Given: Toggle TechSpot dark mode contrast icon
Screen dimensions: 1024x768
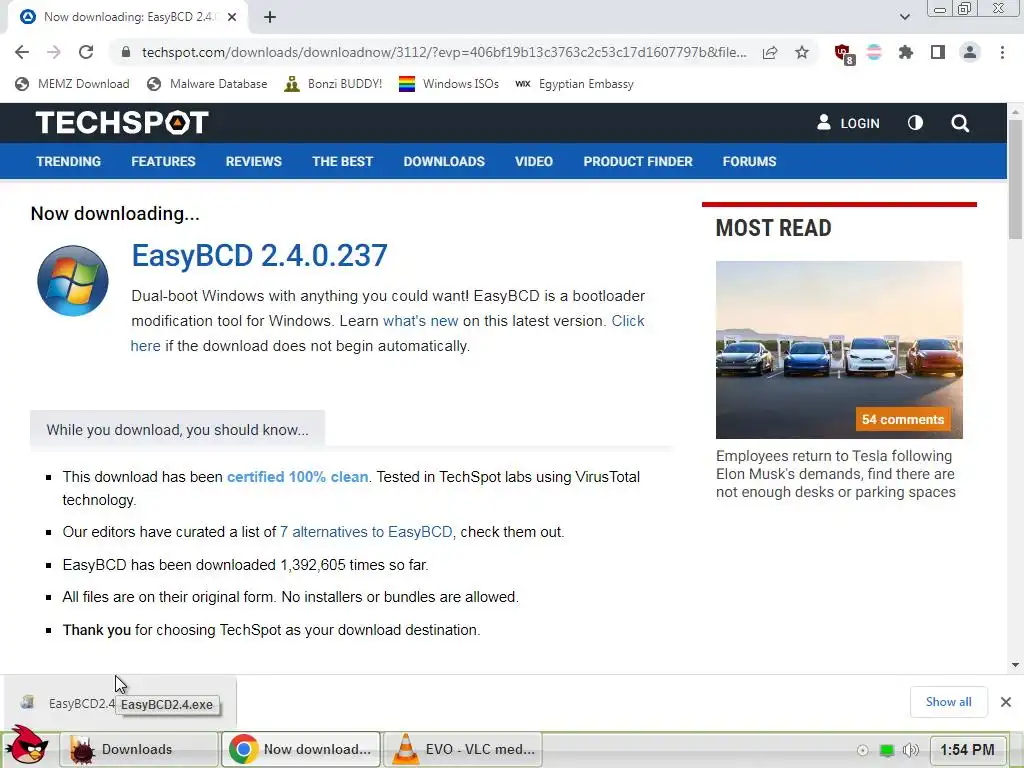Looking at the screenshot, I should (x=916, y=123).
